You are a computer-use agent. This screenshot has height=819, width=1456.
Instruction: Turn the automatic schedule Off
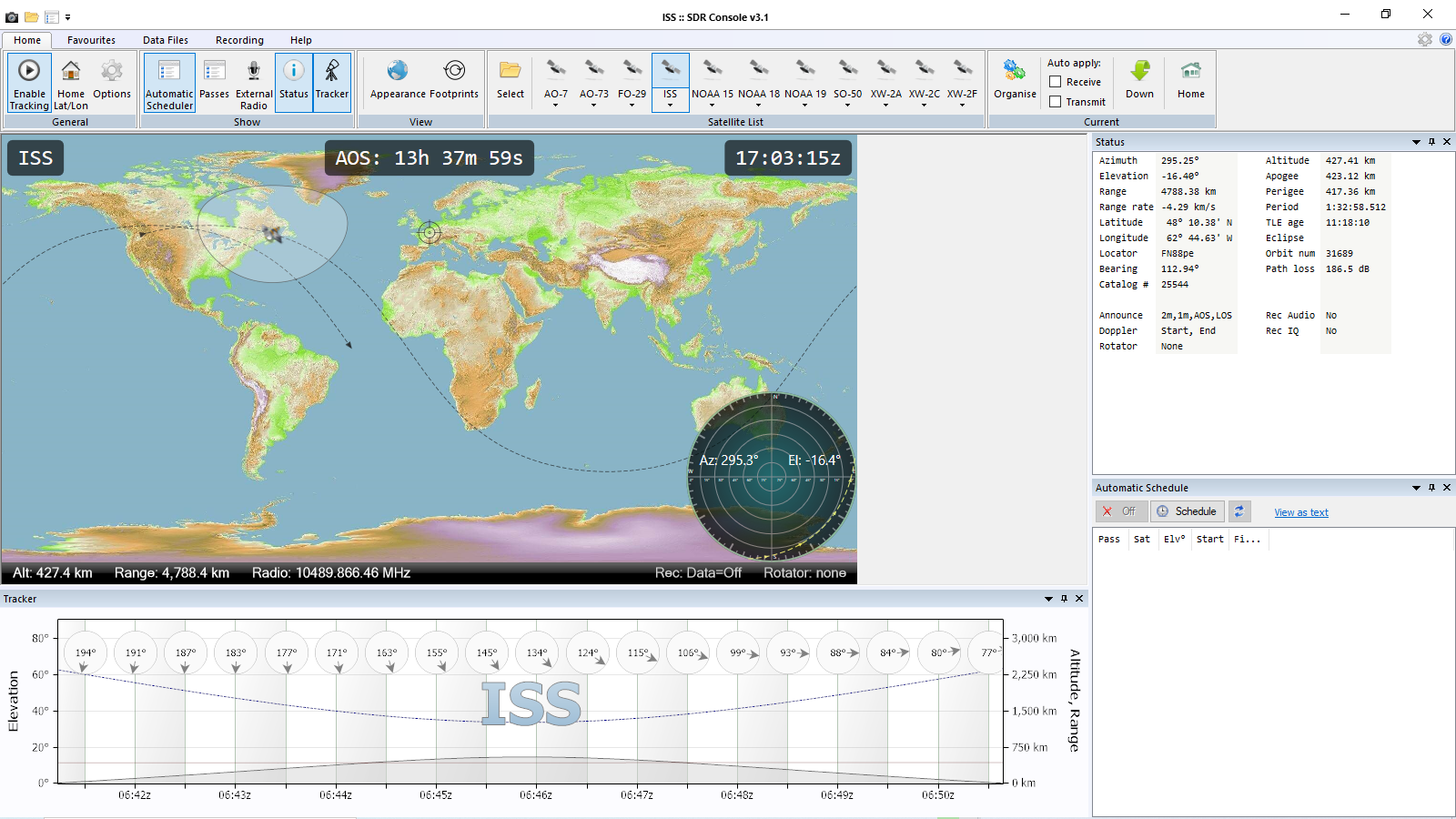[1120, 511]
